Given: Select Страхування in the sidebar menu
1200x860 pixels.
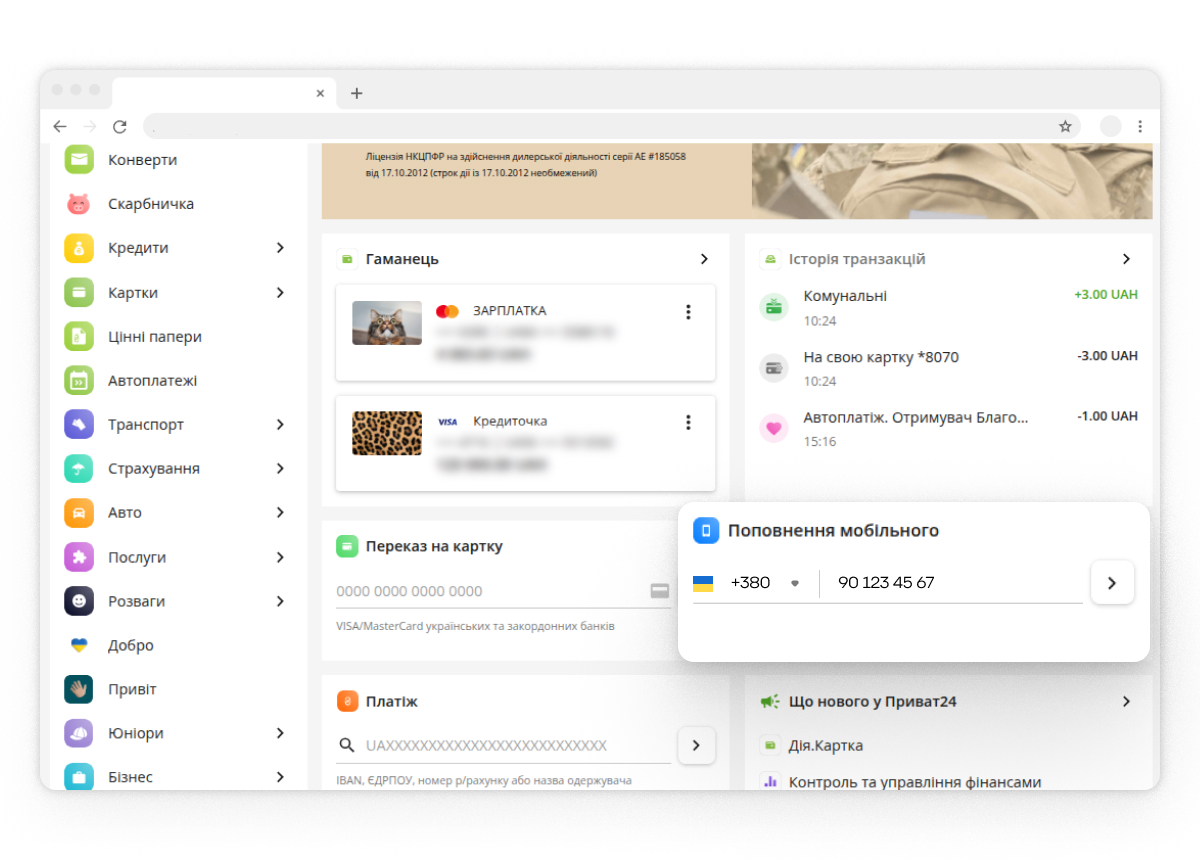Looking at the screenshot, I should coord(154,469).
